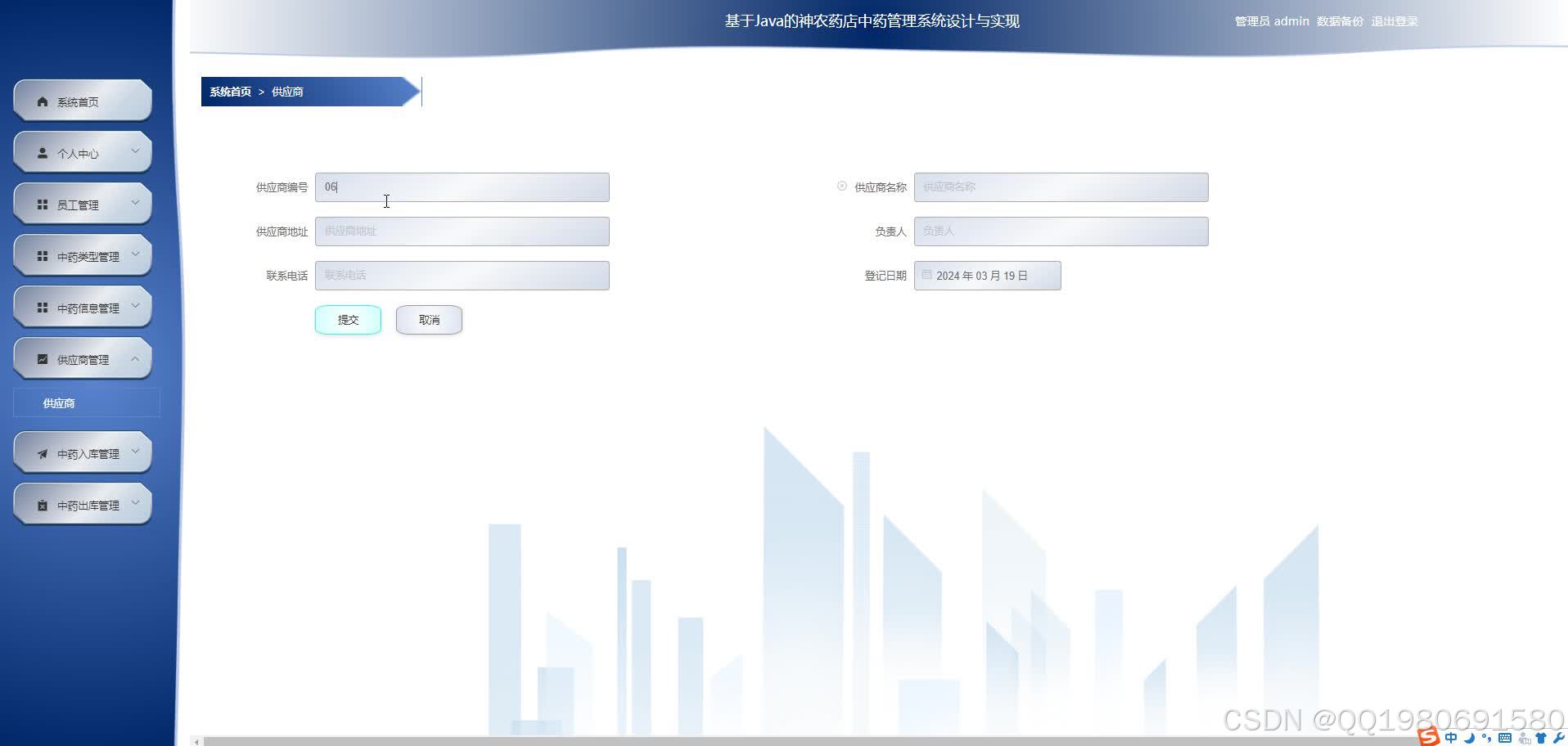Image resolution: width=1568 pixels, height=746 pixels.
Task: Click the Sogou input method S logo
Action: pos(1429,736)
